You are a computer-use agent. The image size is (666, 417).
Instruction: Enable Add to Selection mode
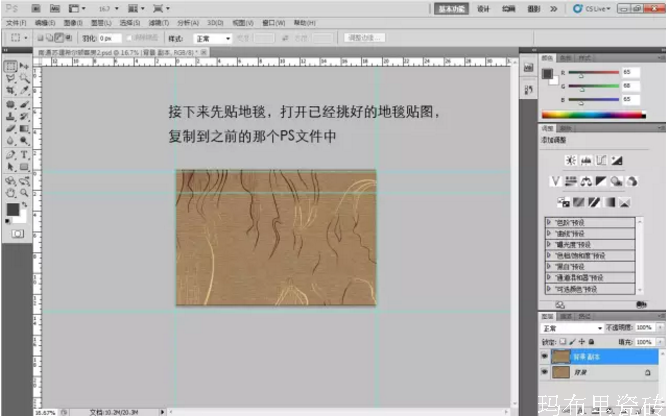[49, 38]
